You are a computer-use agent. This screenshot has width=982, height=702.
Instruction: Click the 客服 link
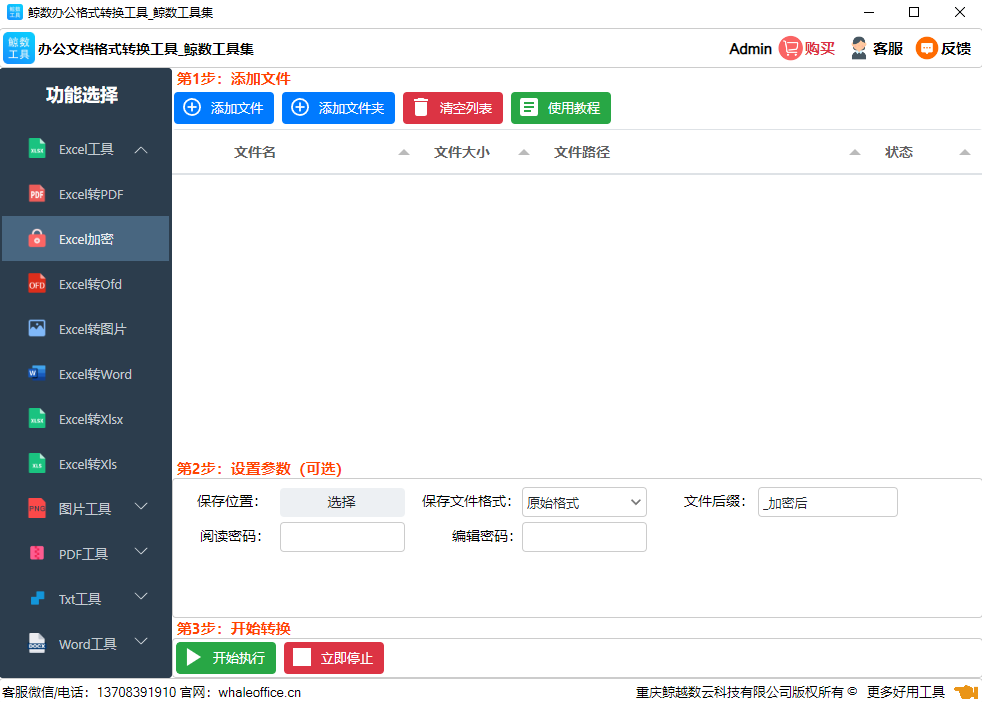[887, 48]
